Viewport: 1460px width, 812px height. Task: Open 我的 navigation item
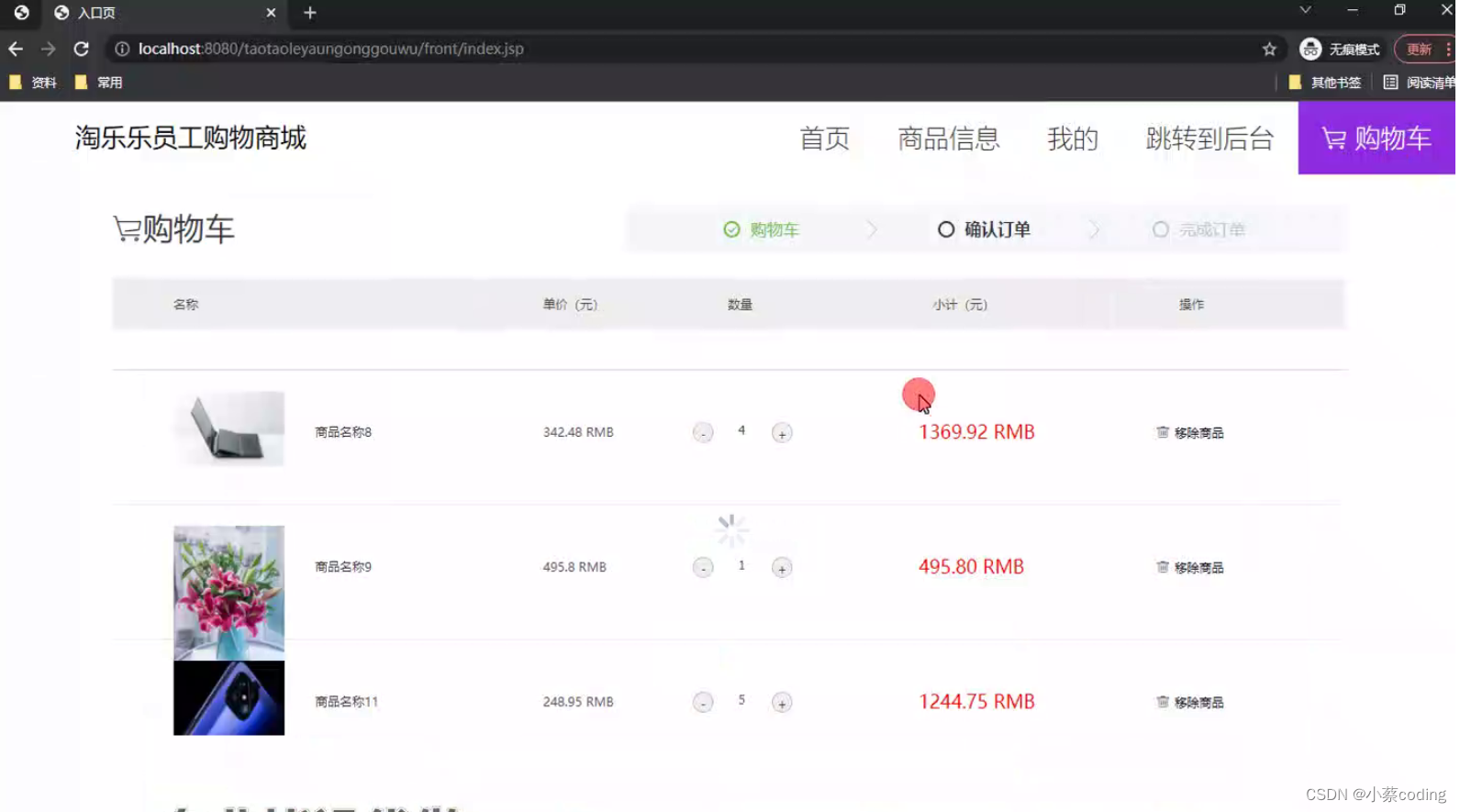pos(1073,139)
